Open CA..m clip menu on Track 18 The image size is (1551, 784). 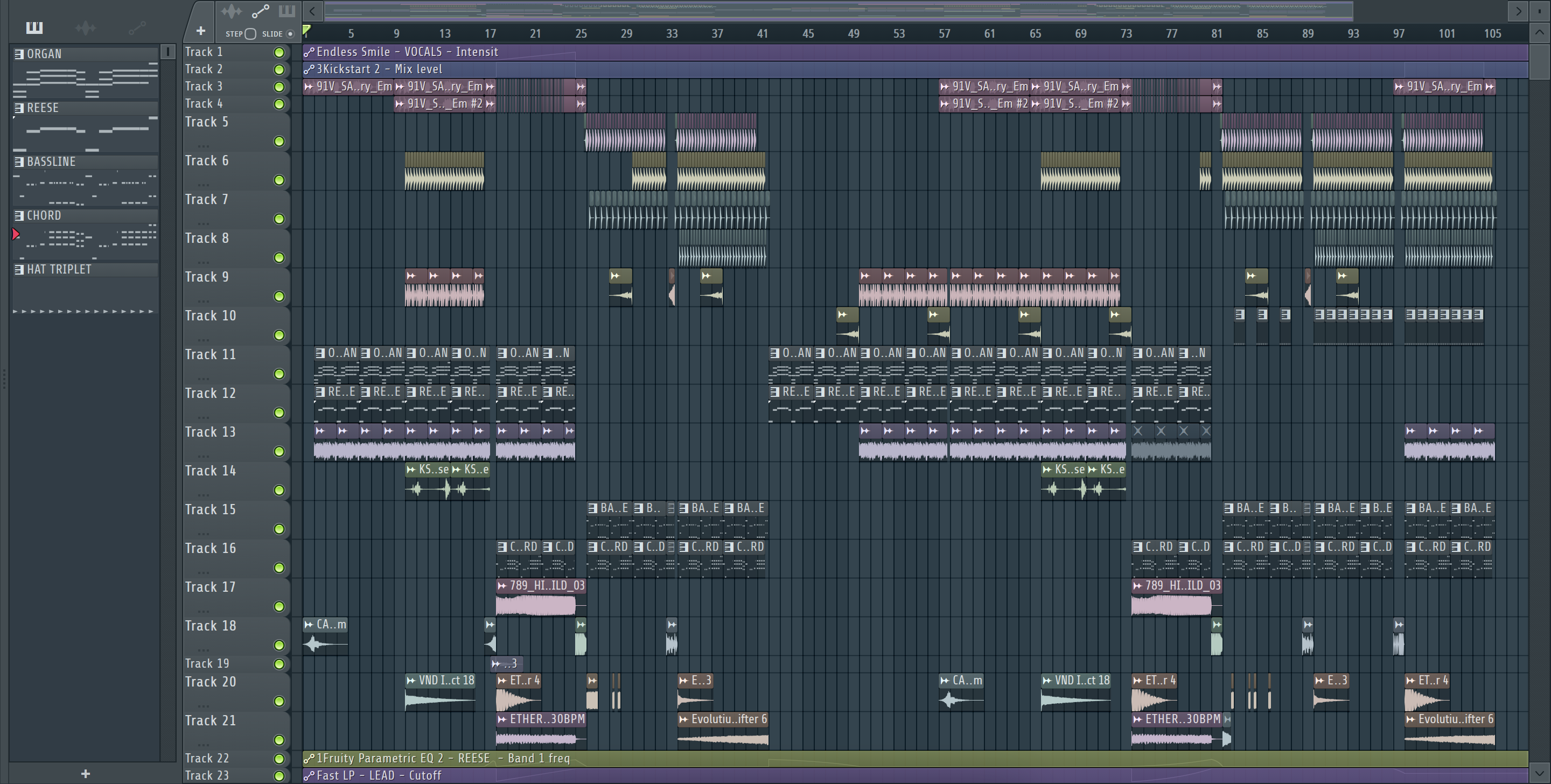coord(309,625)
